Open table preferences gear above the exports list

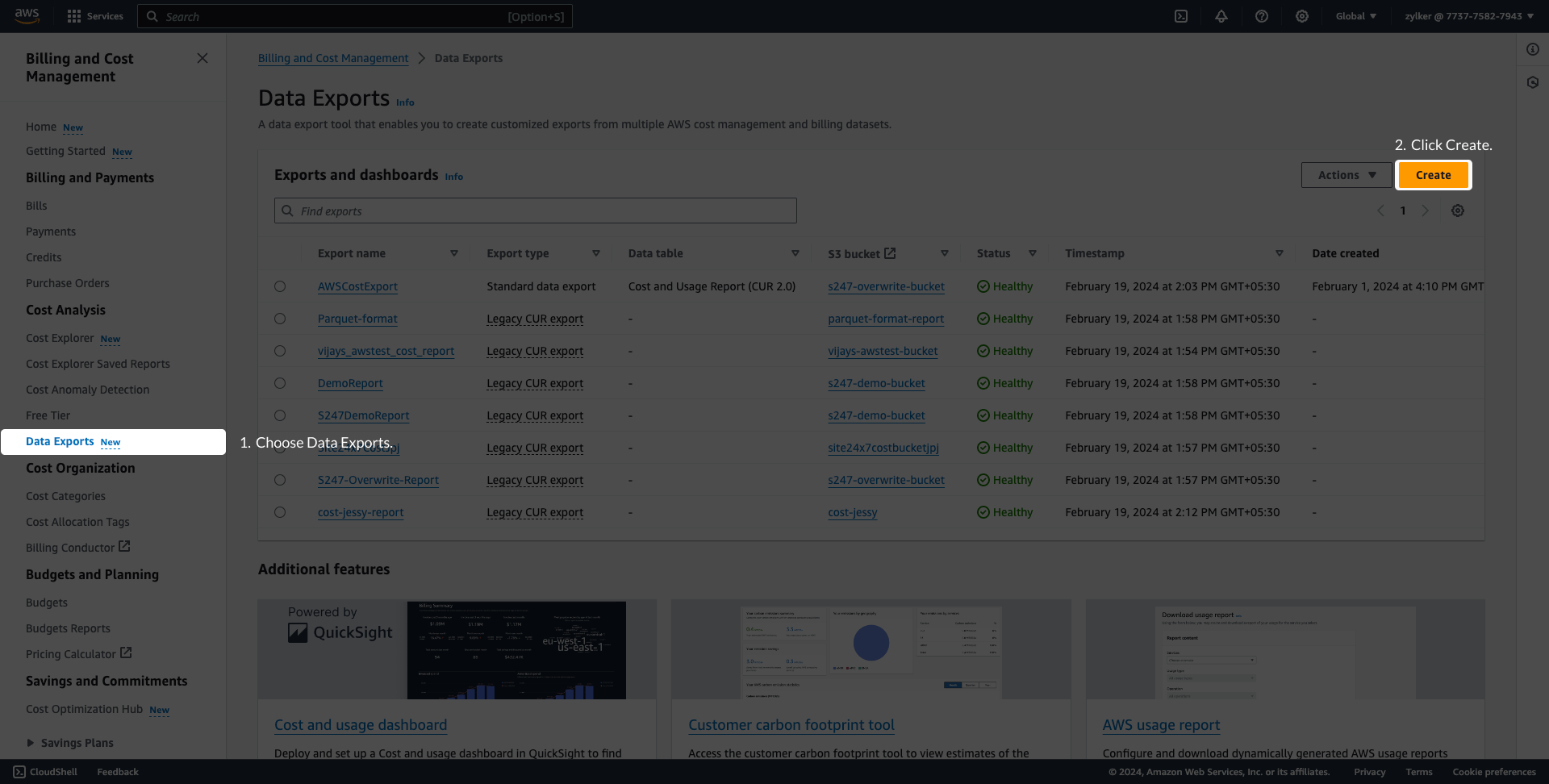1457,211
